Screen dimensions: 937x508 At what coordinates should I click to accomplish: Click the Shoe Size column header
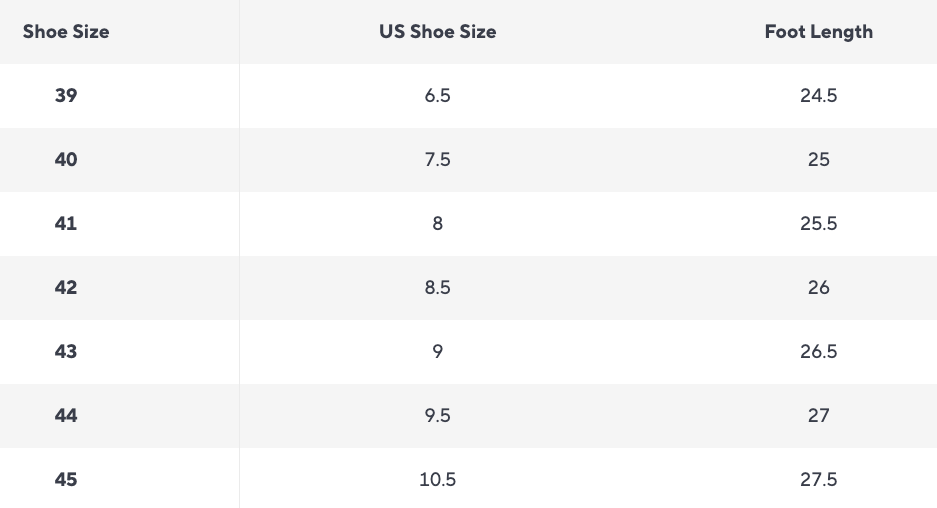66,32
